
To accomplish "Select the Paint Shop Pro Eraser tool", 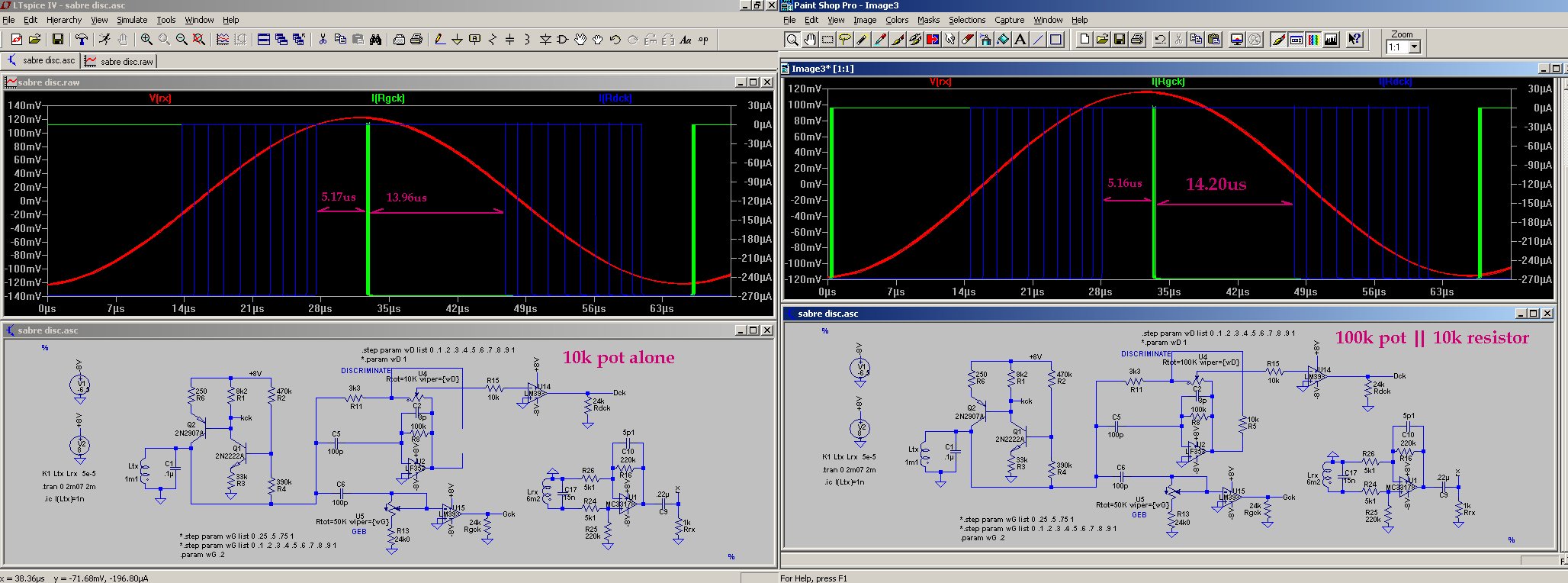I will click(x=968, y=40).
